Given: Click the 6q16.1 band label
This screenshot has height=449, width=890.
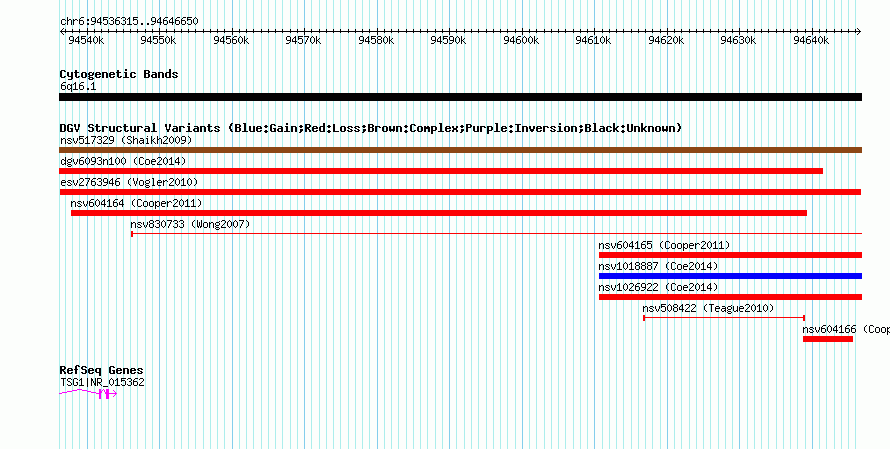Looking at the screenshot, I should click(78, 87).
